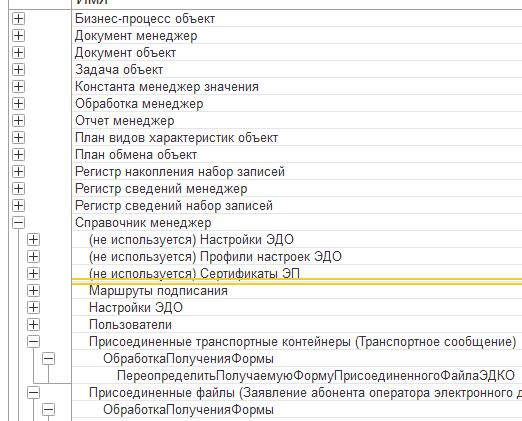
Task: Expand the План обмена объект node
Action: pos(18,155)
